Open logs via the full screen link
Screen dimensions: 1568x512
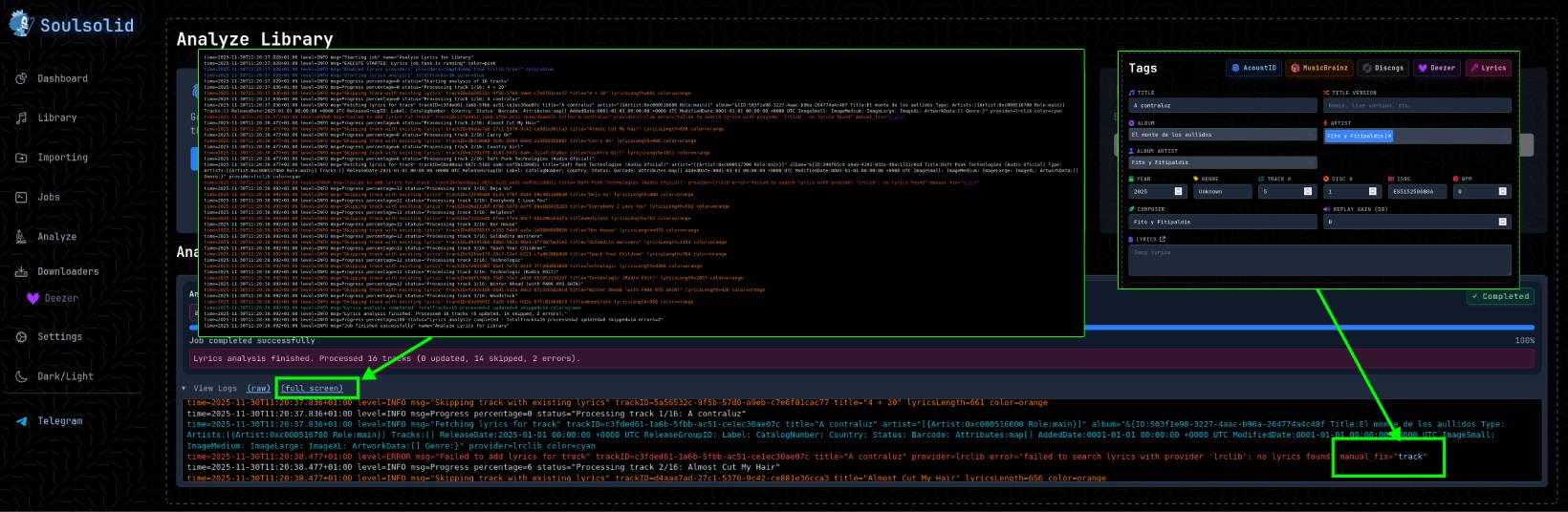click(312, 388)
